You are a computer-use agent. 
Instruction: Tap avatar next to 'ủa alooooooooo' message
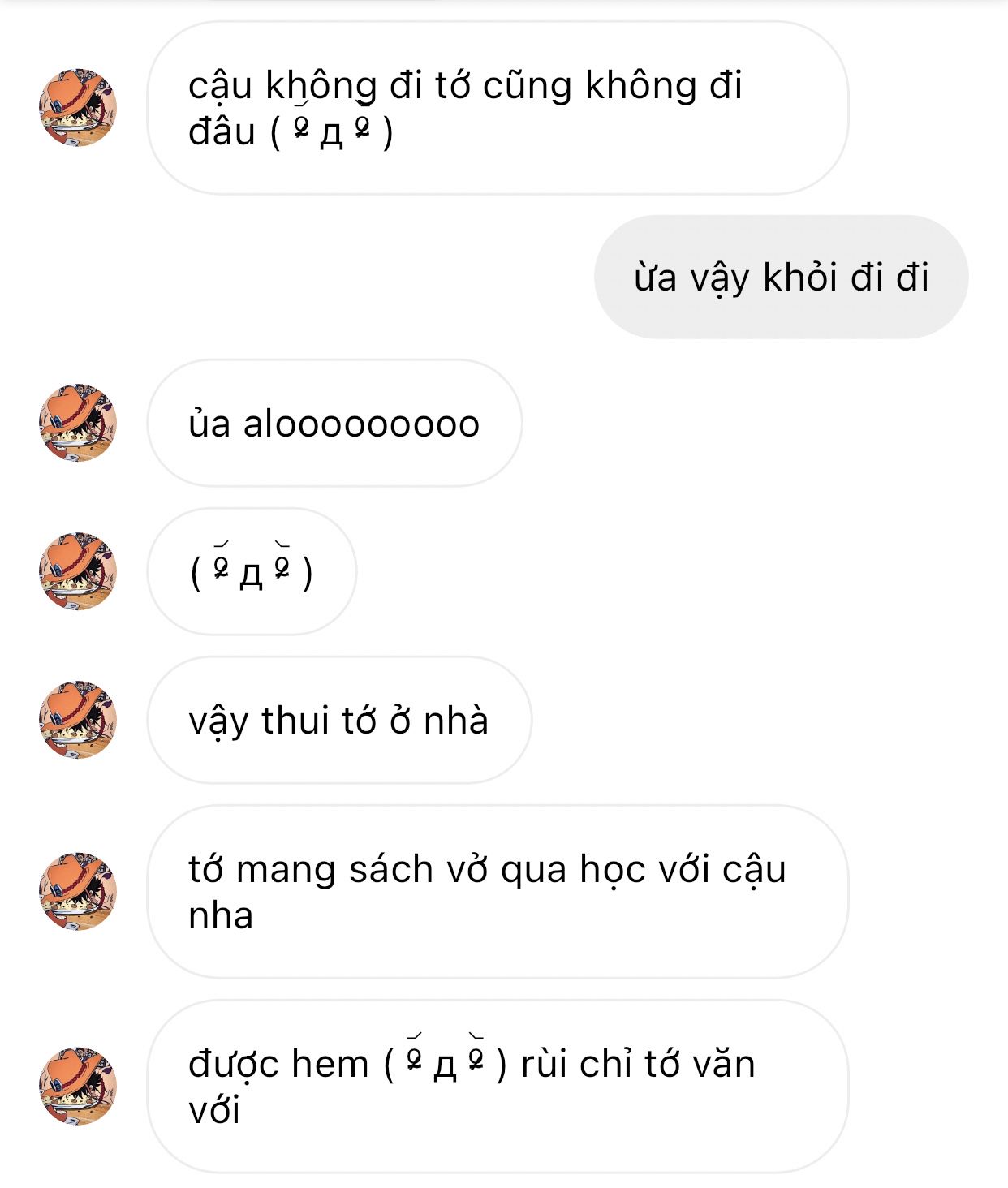(78, 423)
